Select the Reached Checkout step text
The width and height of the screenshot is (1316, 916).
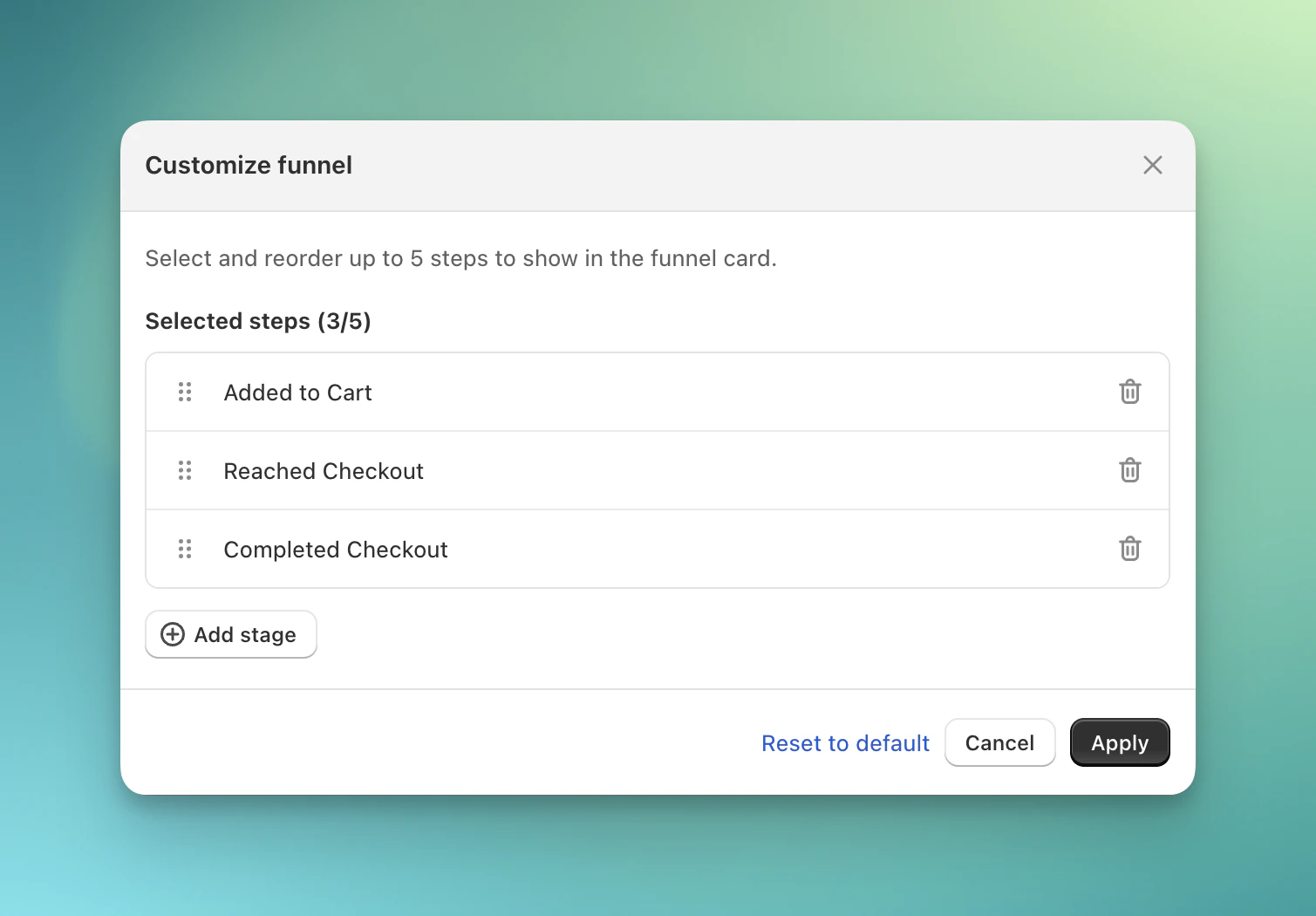point(324,471)
